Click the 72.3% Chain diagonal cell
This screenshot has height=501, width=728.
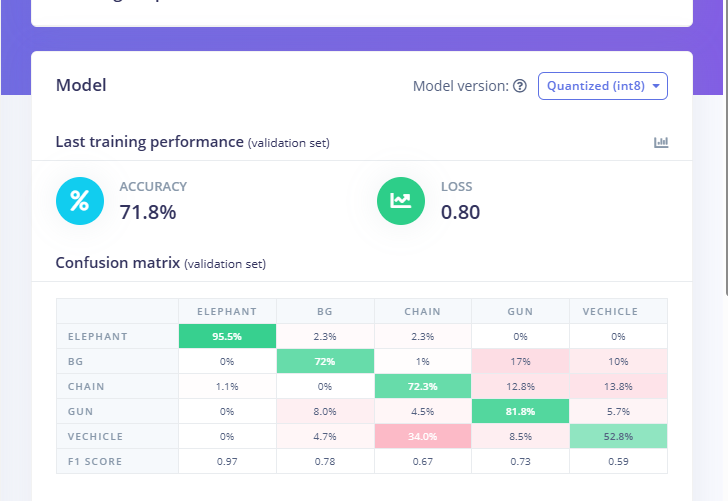(422, 386)
